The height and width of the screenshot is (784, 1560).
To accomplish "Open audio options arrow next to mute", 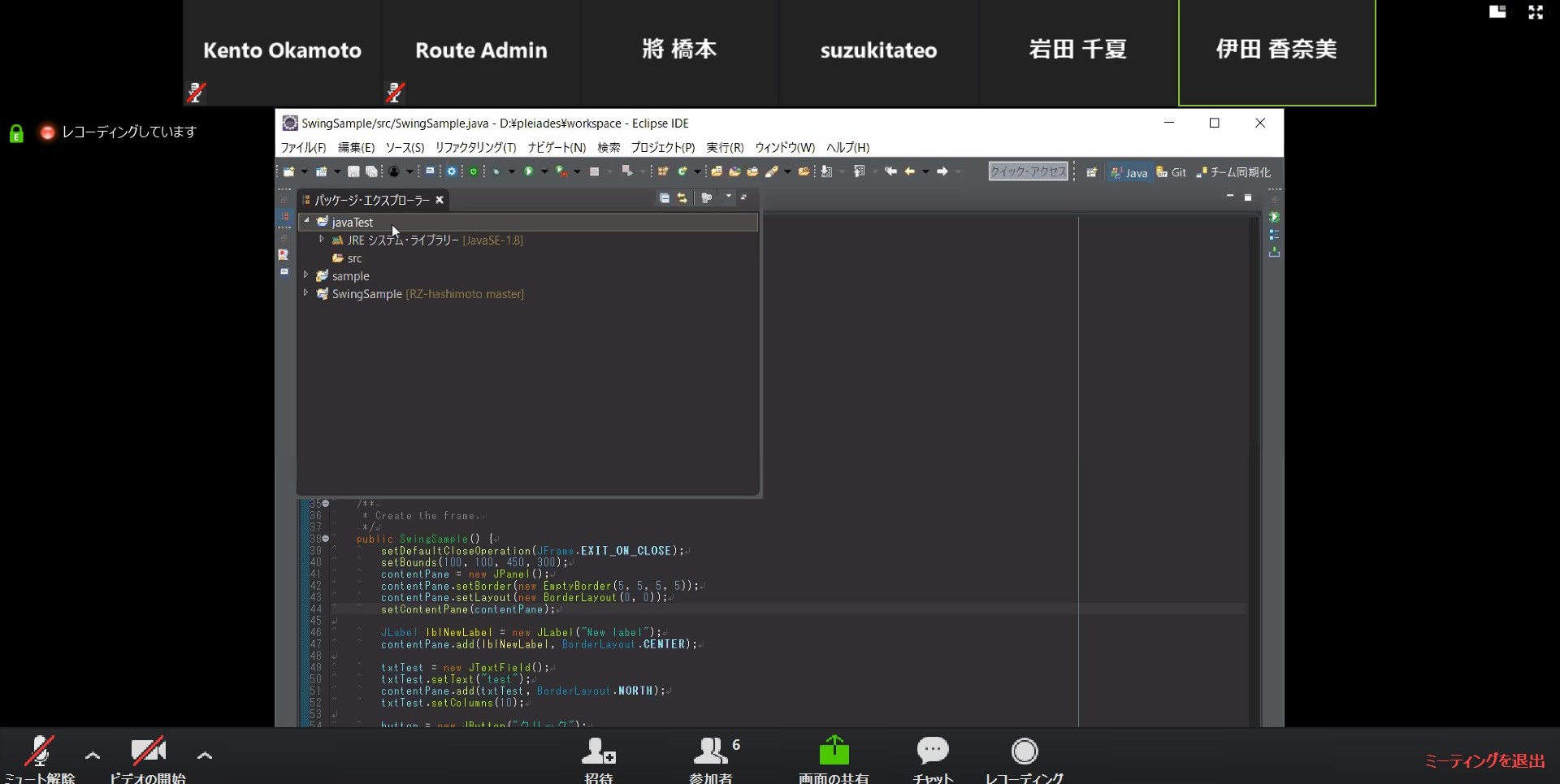I will [x=93, y=756].
